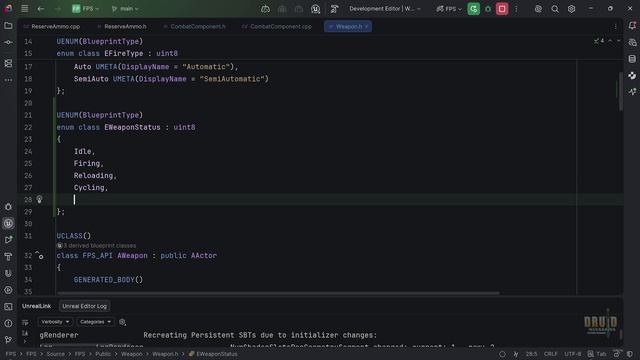This screenshot has width=640, height=360.
Task: Open Development Editor configuration dropdown
Action: click(385, 9)
